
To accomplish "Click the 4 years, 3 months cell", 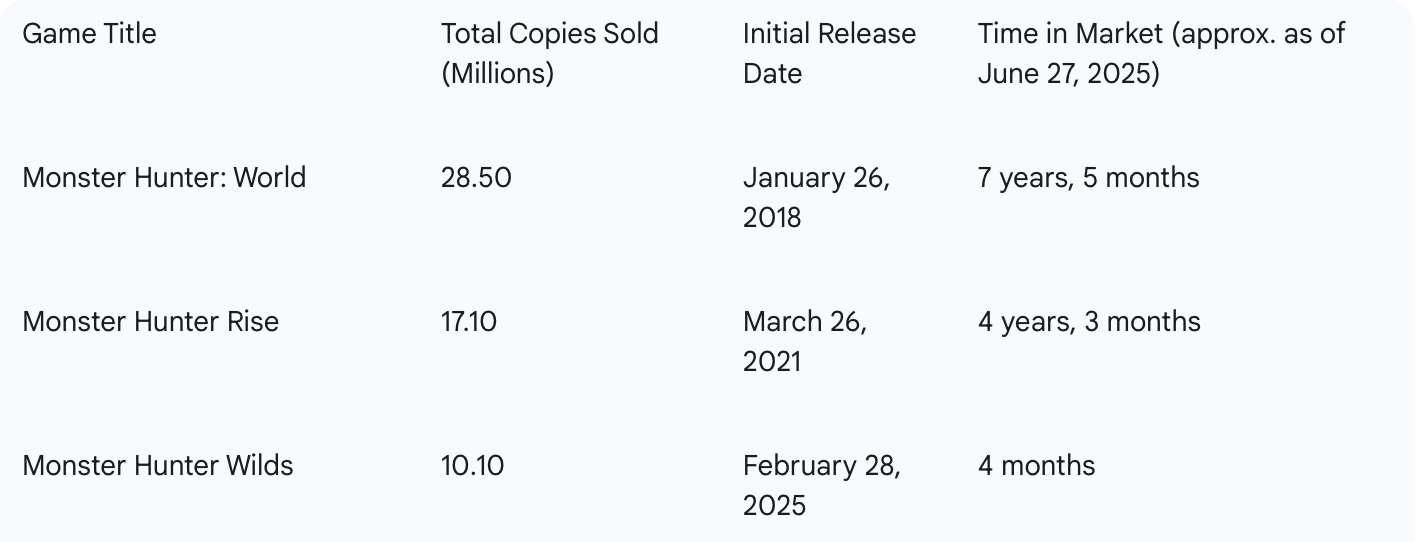I will pyautogui.click(x=1089, y=322).
